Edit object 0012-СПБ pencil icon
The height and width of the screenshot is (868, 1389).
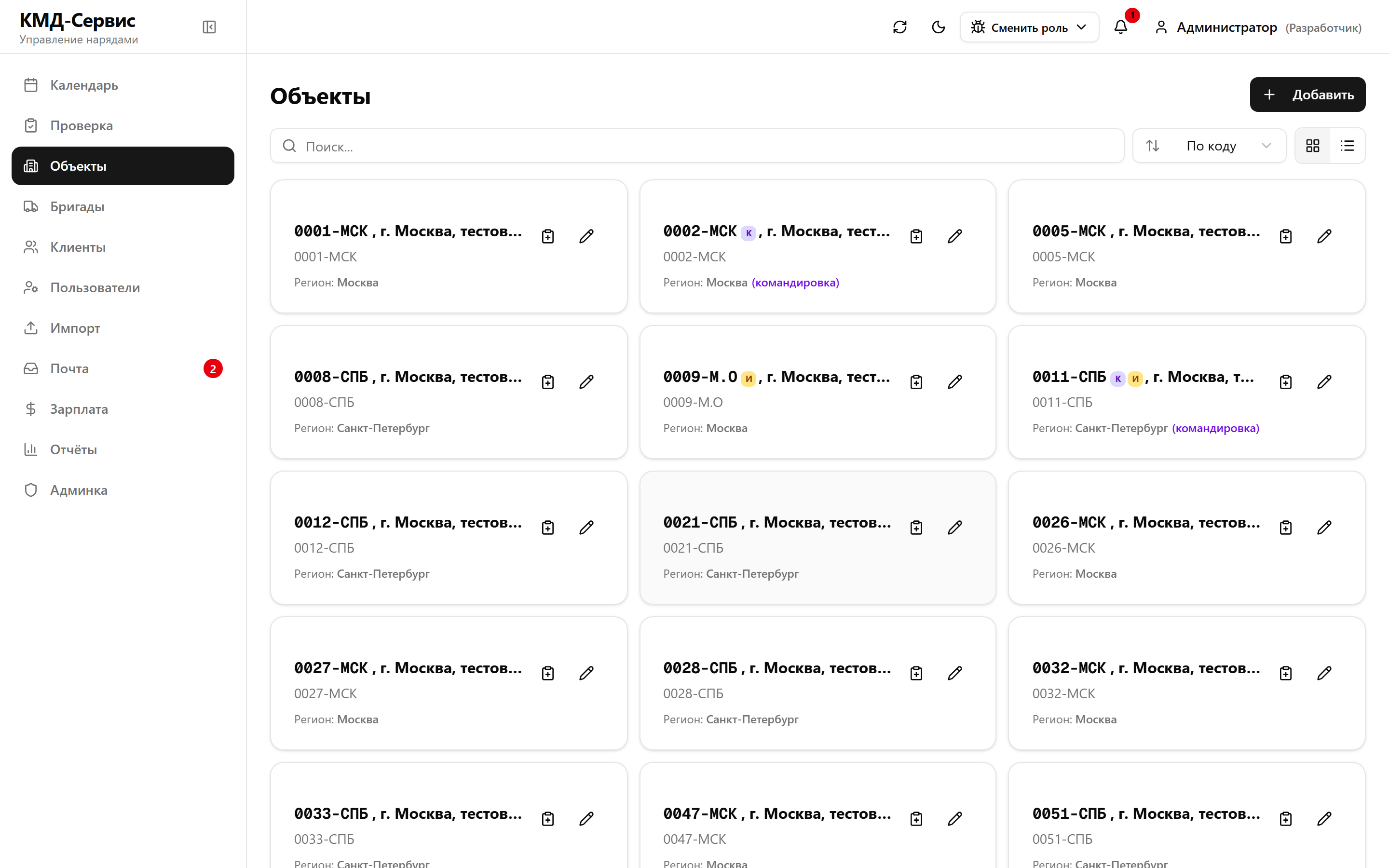pyautogui.click(x=586, y=528)
